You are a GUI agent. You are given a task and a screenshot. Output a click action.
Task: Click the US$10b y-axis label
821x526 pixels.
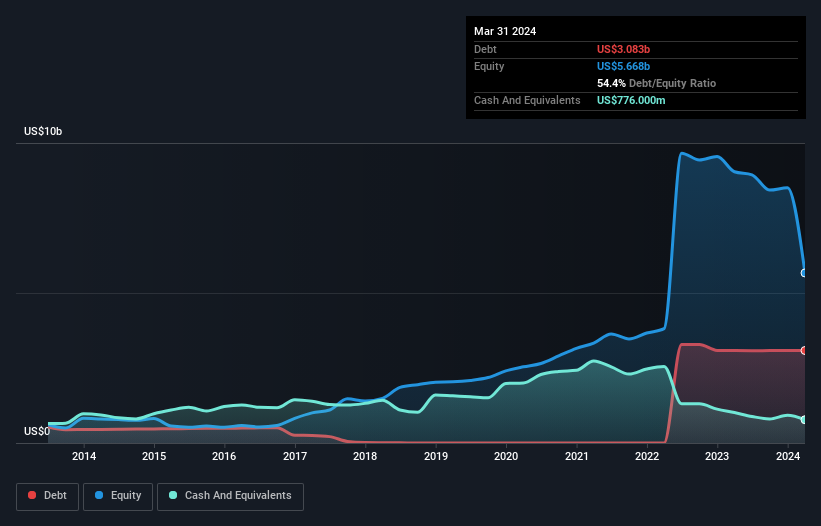(43, 131)
